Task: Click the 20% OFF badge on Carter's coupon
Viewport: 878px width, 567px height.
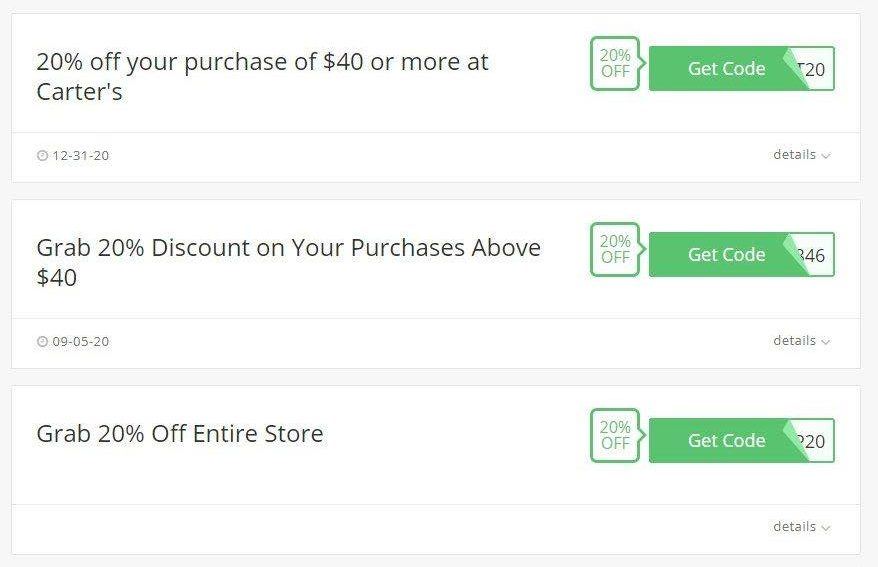Action: pos(615,63)
